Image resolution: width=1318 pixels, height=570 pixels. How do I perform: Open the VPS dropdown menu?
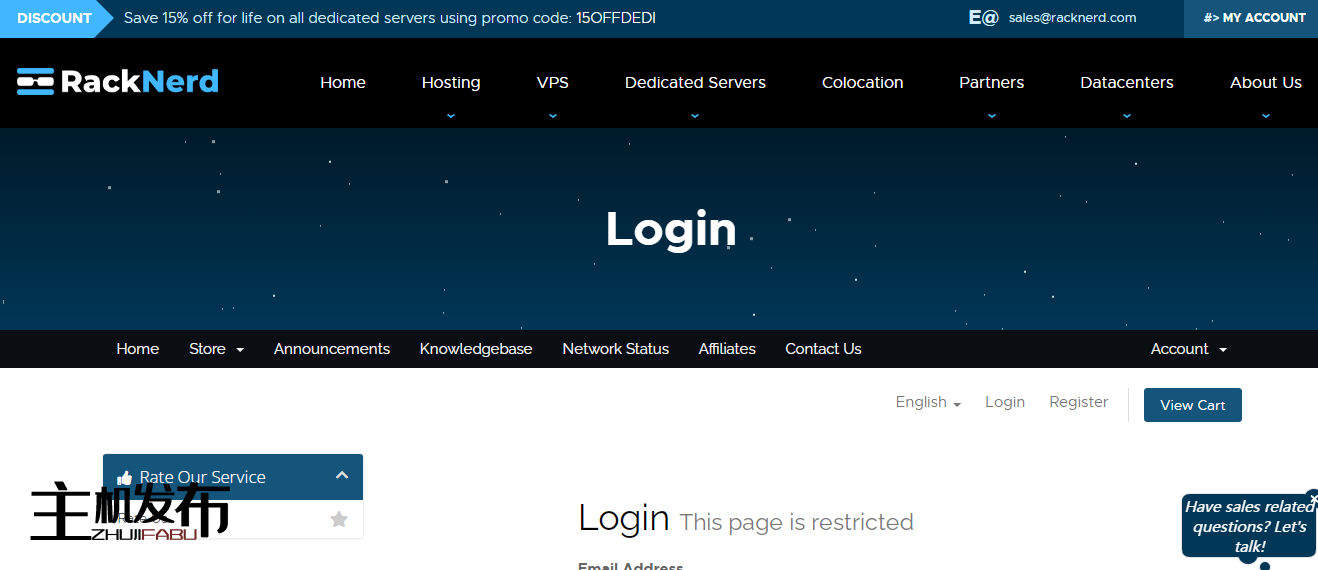(552, 83)
